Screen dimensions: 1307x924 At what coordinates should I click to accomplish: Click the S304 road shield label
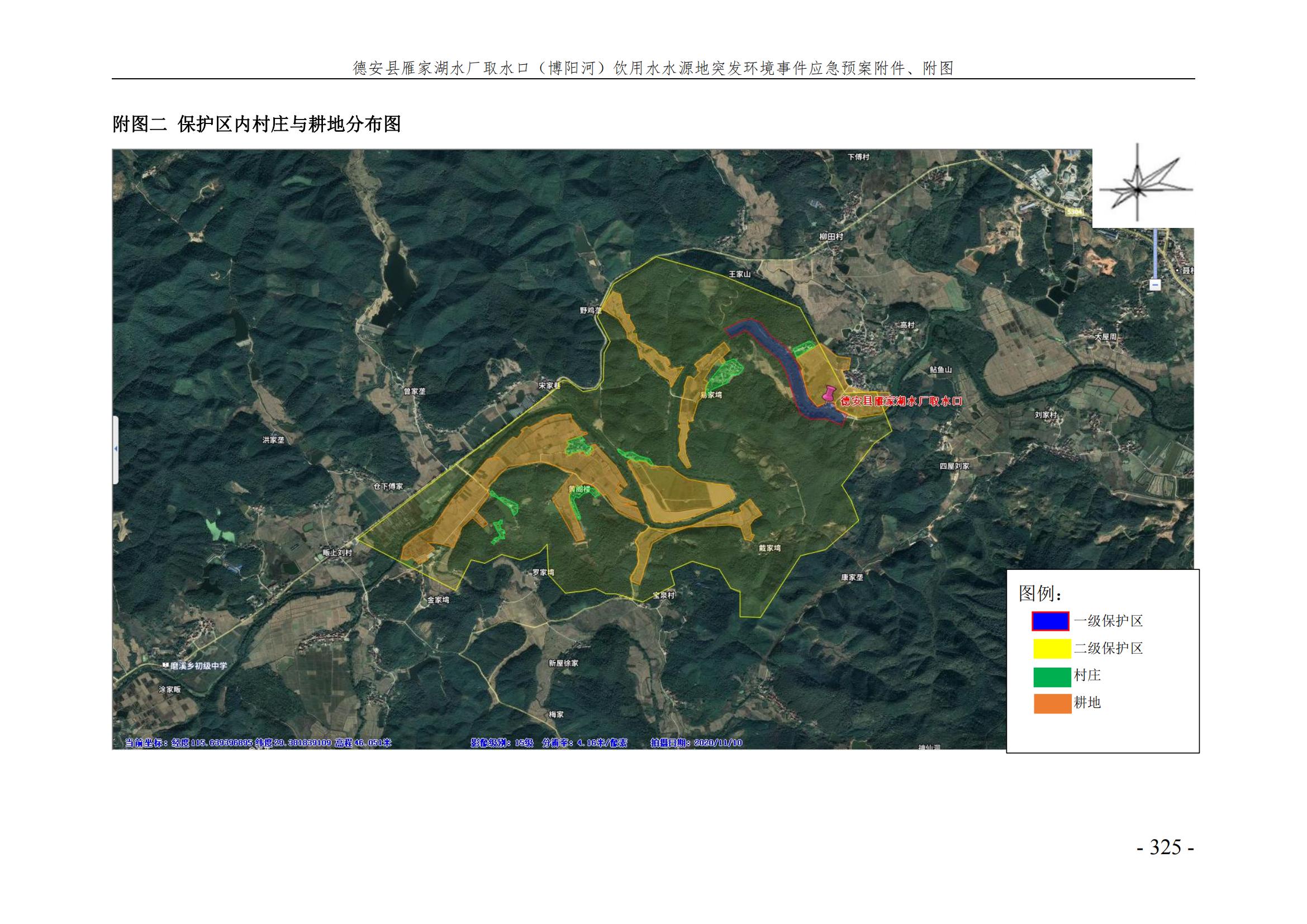point(1073,212)
